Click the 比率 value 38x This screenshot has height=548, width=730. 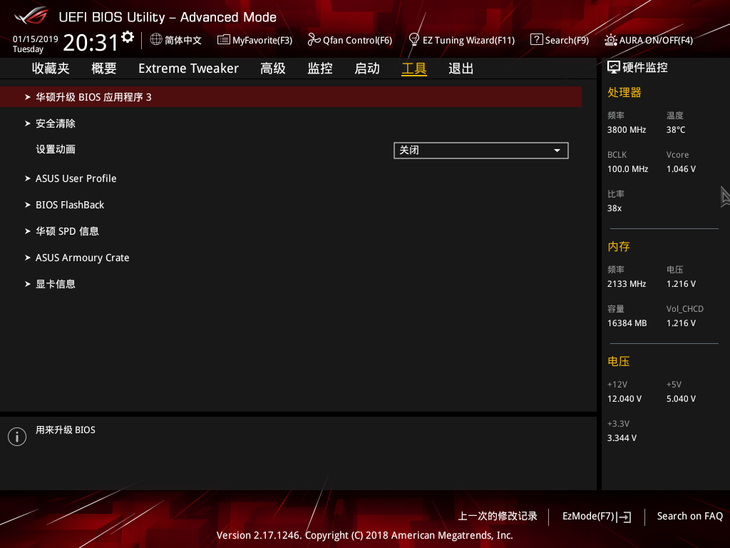click(615, 208)
